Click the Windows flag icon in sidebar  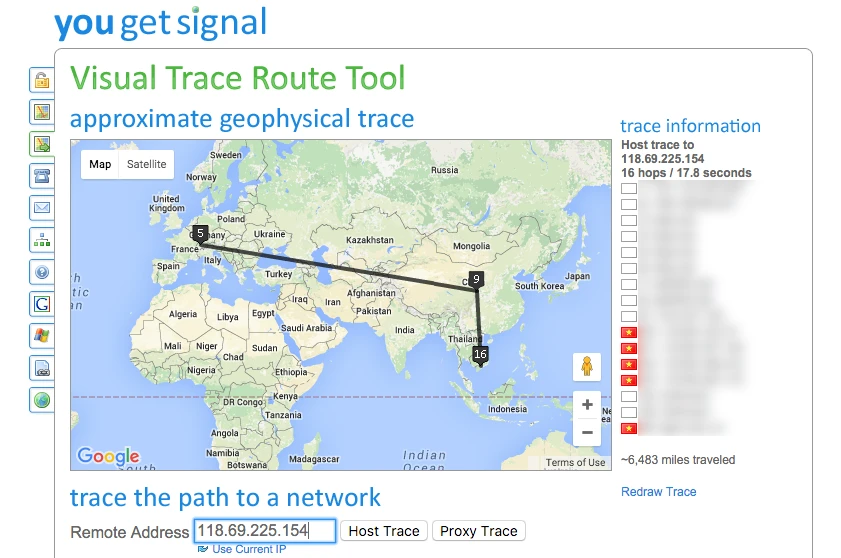[x=41, y=336]
